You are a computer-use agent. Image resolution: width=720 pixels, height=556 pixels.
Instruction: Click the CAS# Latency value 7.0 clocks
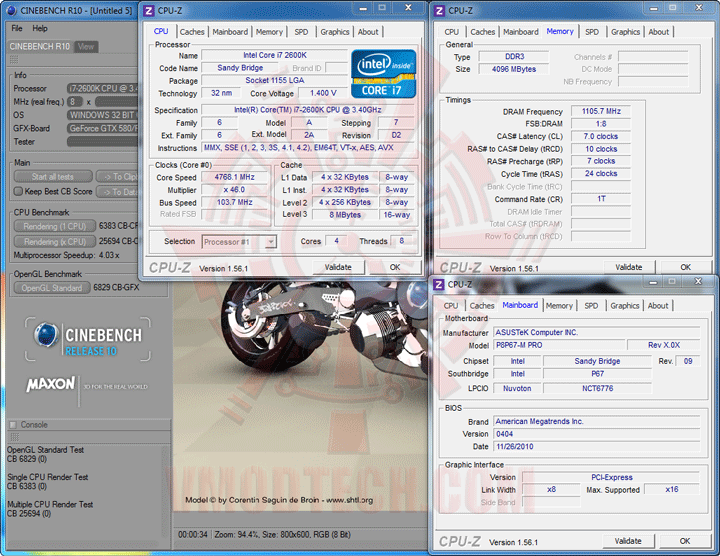[601, 136]
